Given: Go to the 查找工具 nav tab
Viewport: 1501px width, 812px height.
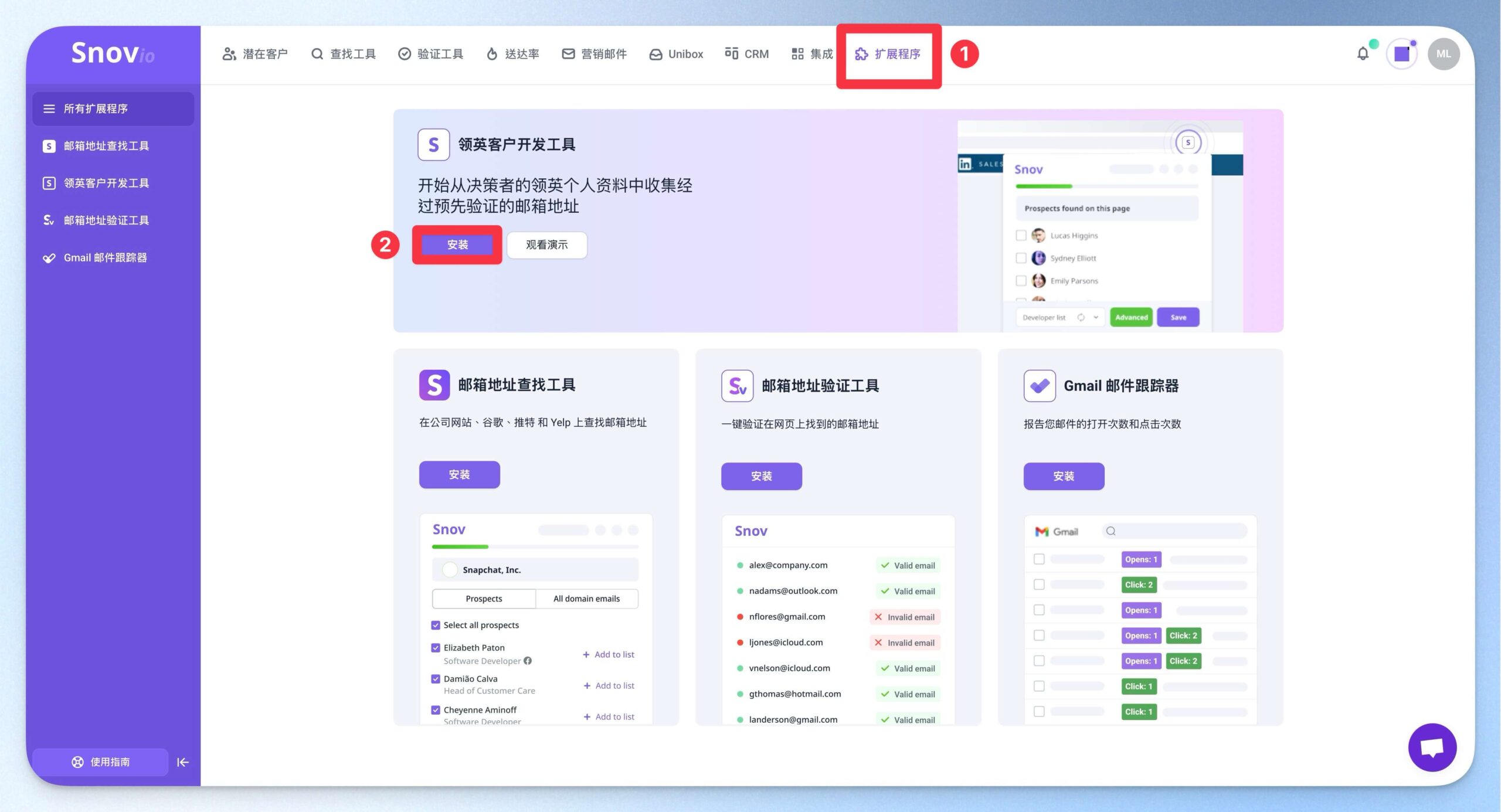Looking at the screenshot, I should [343, 54].
